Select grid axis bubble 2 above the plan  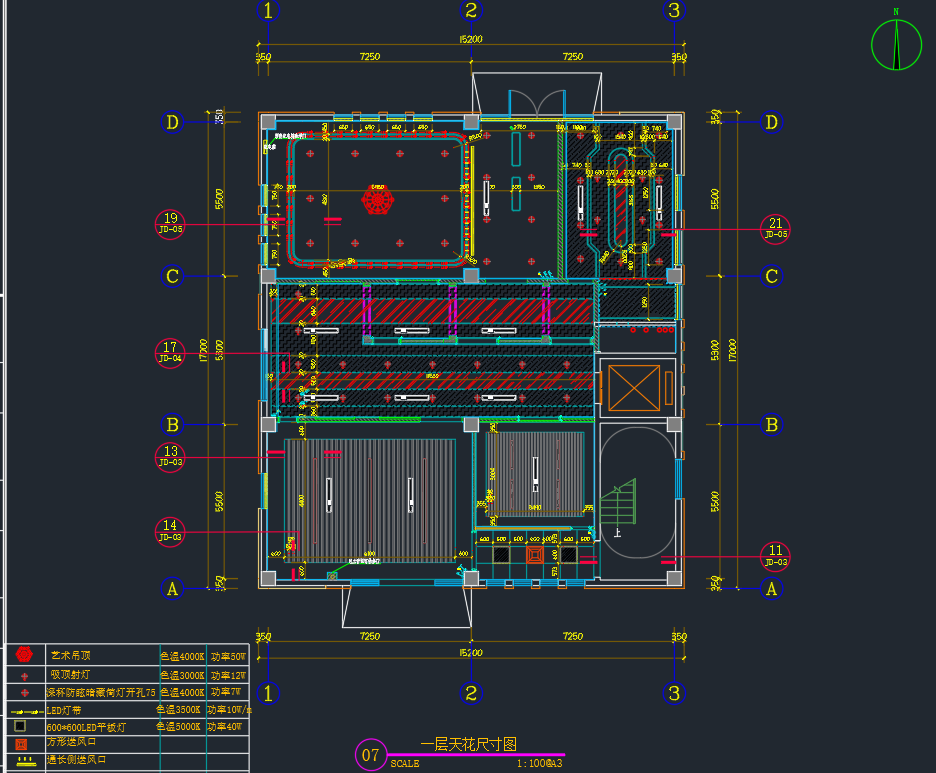point(471,10)
